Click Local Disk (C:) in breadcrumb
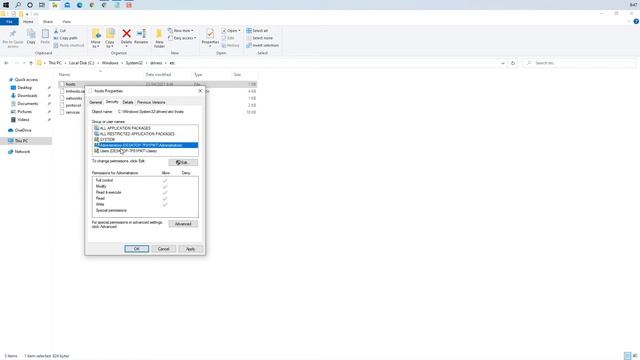640x360 pixels. [81, 63]
